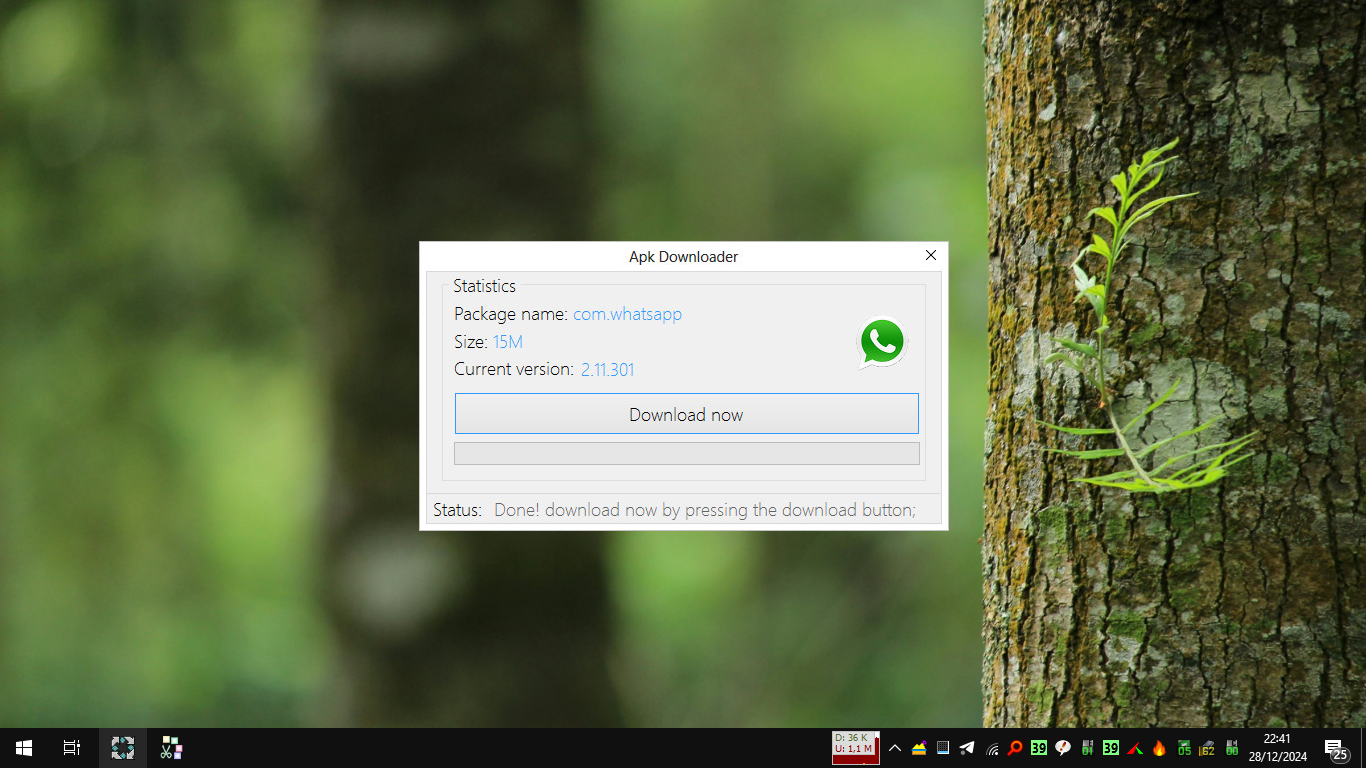Click the 15M size value
The image size is (1366, 768).
coord(508,342)
